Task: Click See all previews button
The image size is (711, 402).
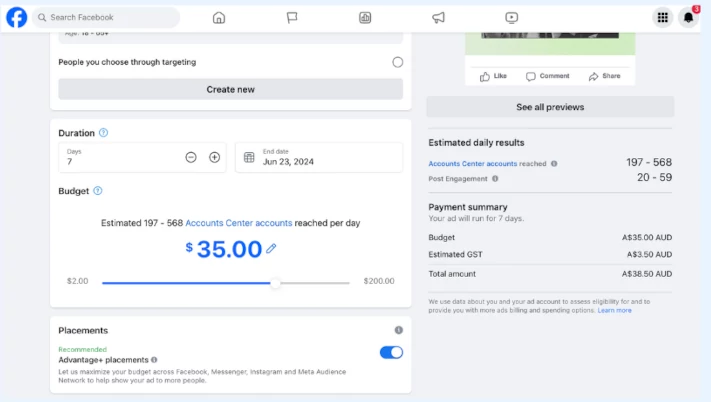Action: point(550,107)
